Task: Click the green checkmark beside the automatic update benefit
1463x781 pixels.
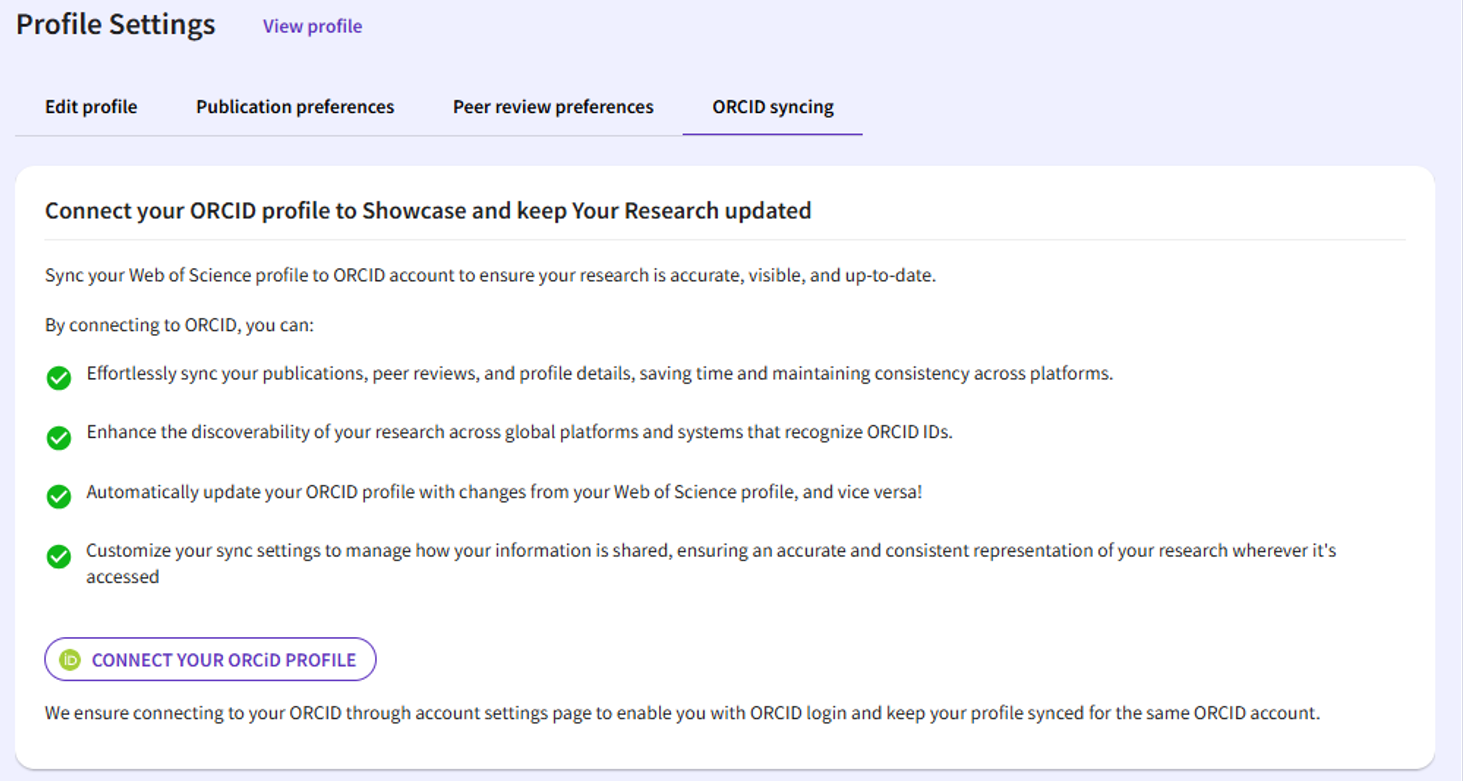Action: [x=58, y=497]
